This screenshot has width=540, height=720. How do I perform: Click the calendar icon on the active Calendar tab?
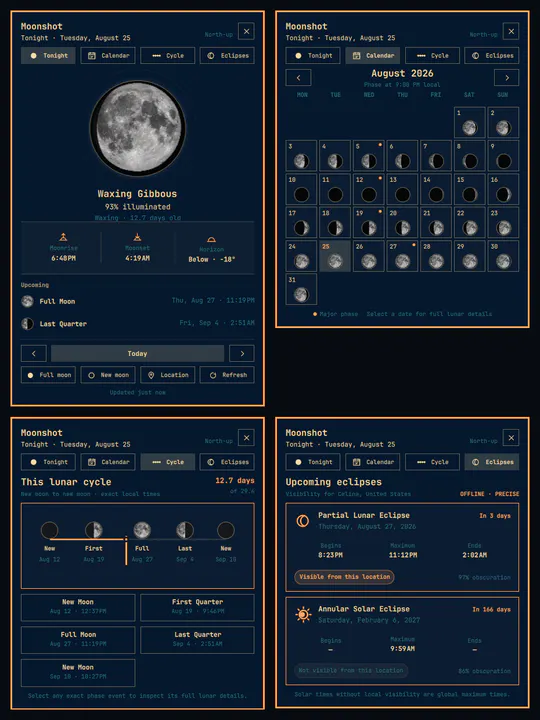click(x=356, y=56)
